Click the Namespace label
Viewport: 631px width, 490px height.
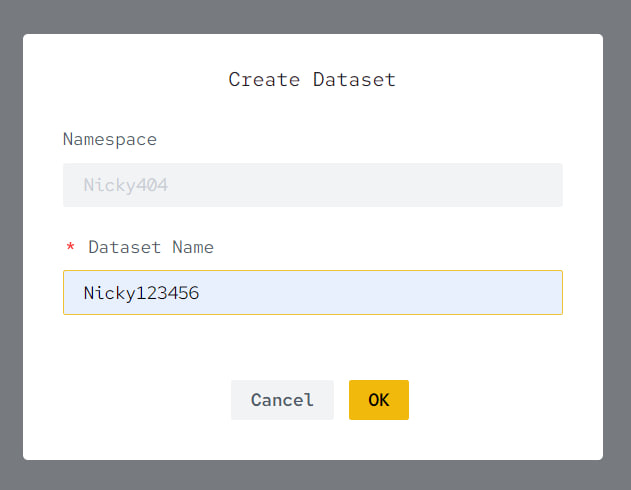coord(110,140)
